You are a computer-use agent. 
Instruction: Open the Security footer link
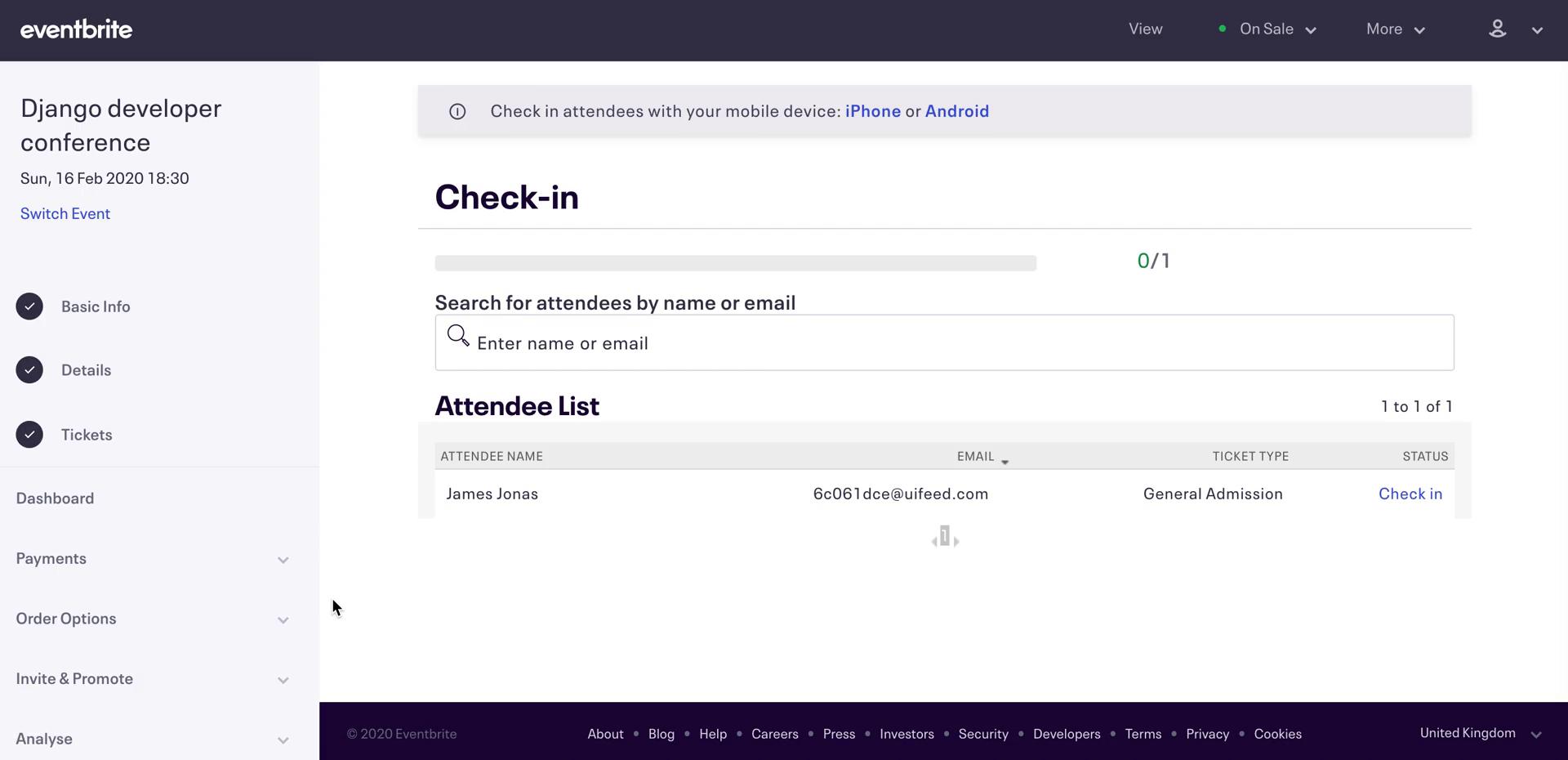(x=983, y=734)
